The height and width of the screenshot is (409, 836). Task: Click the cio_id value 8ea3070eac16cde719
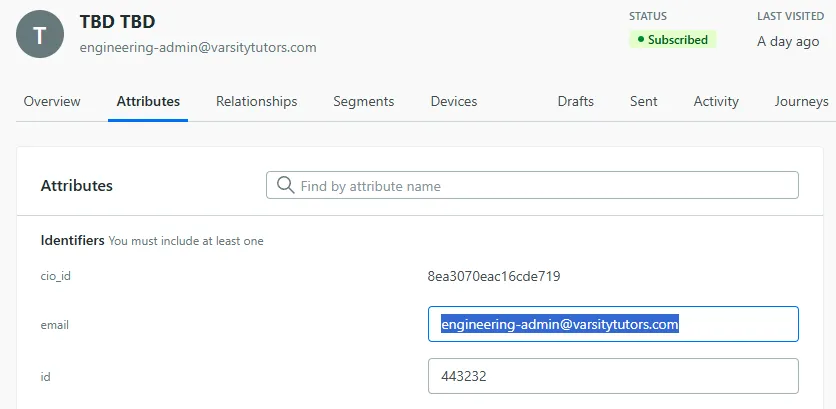pos(493,275)
